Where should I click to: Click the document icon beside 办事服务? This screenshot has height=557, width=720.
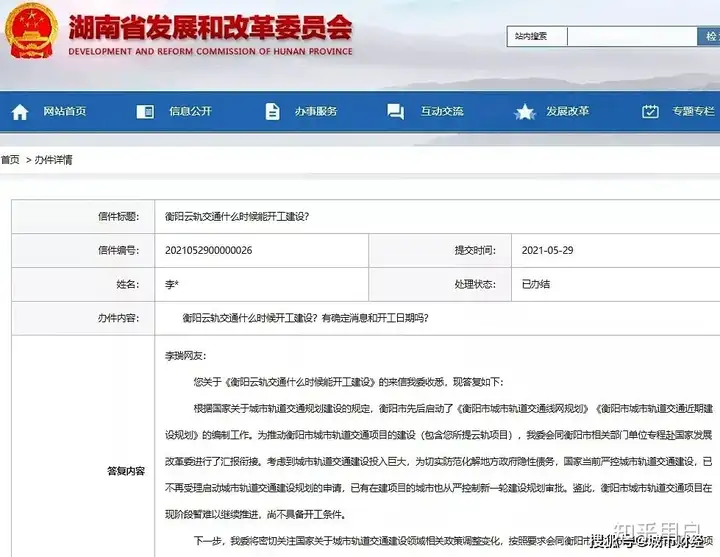(x=272, y=112)
